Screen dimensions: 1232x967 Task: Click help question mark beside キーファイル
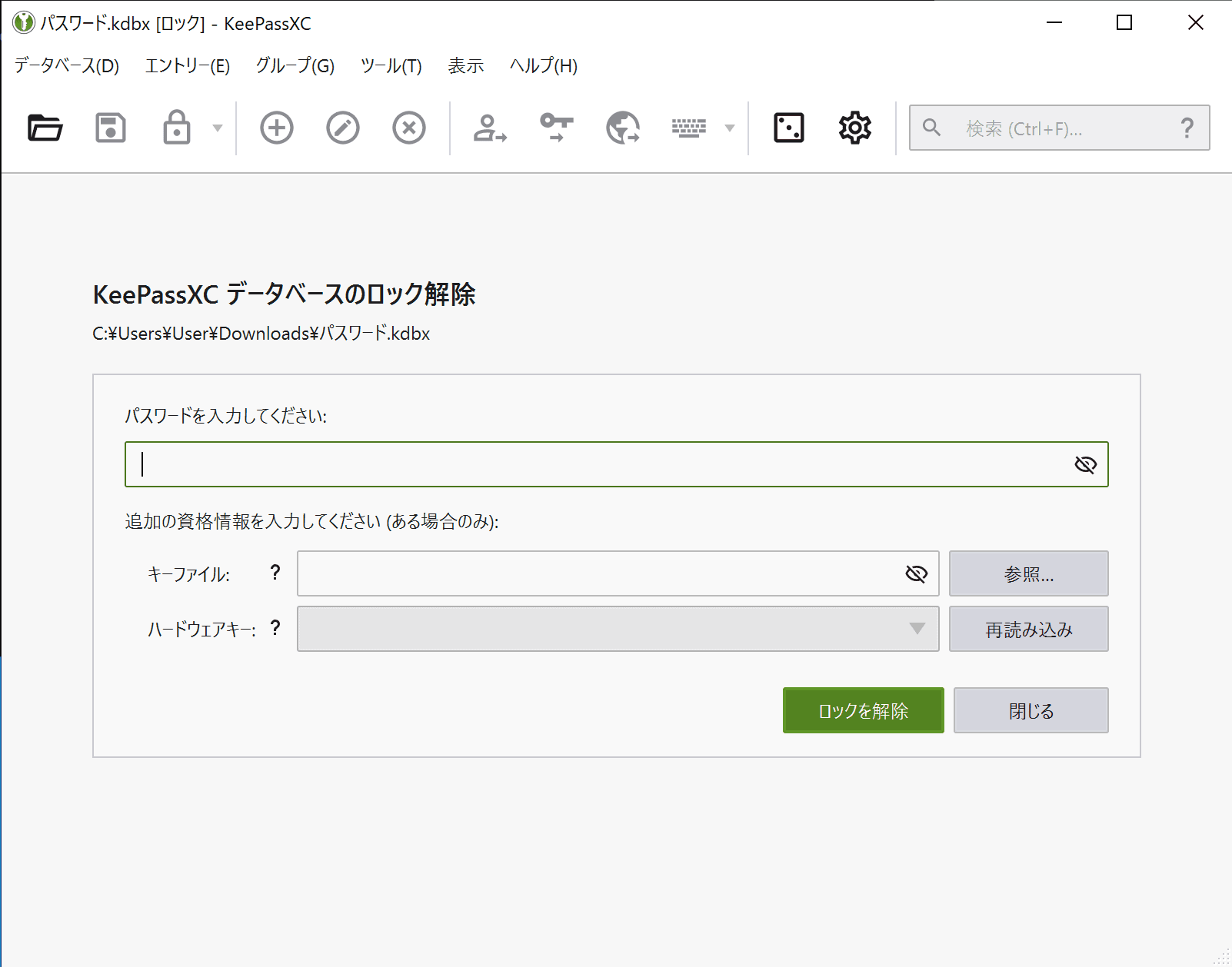pyautogui.click(x=275, y=572)
